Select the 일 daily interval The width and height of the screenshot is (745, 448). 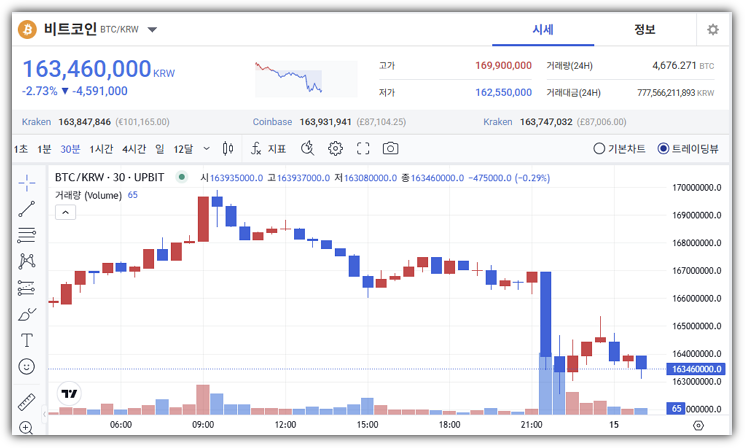pos(160,149)
